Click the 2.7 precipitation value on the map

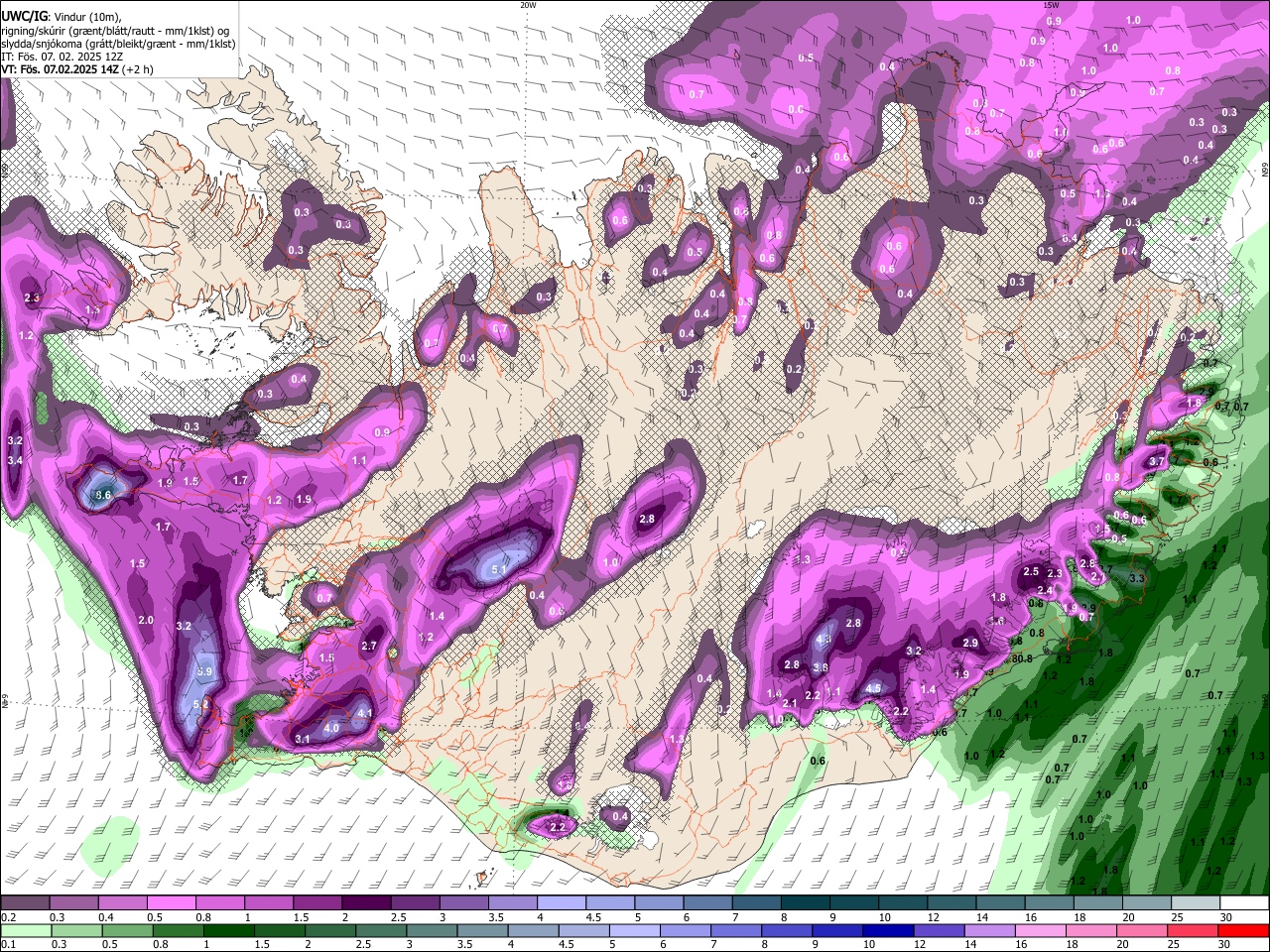(x=369, y=646)
